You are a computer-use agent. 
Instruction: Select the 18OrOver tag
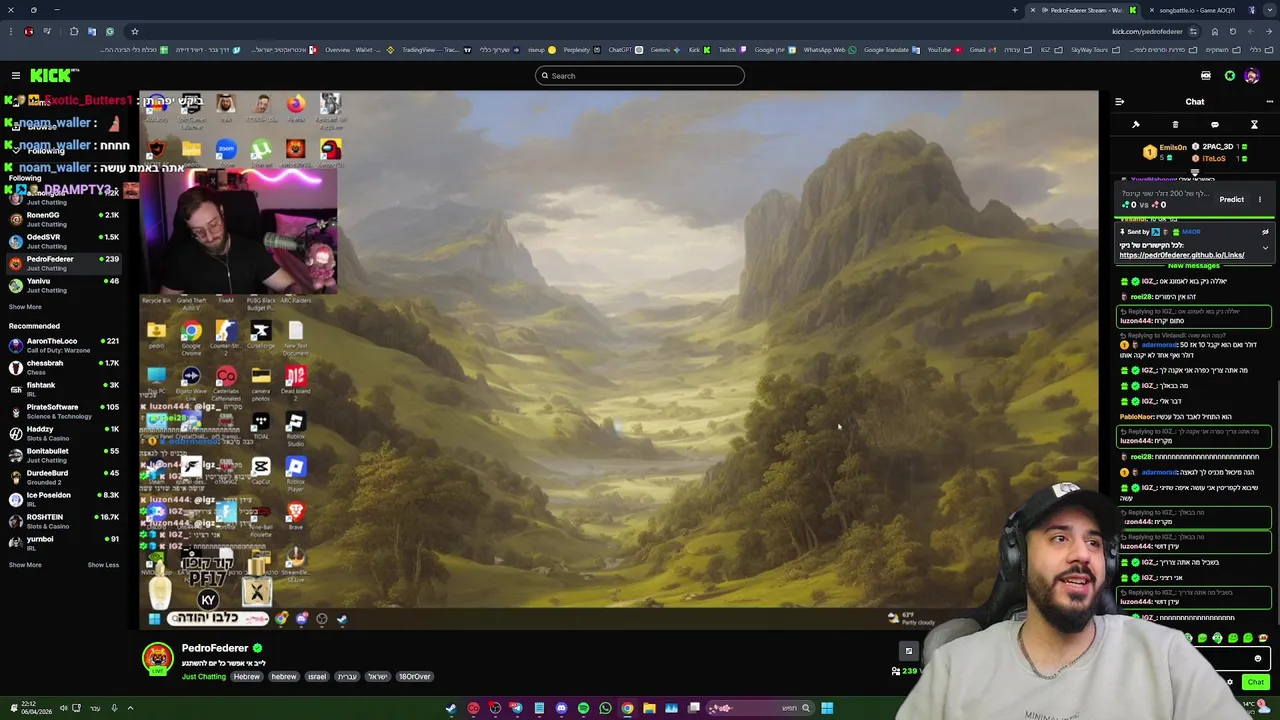tap(415, 677)
